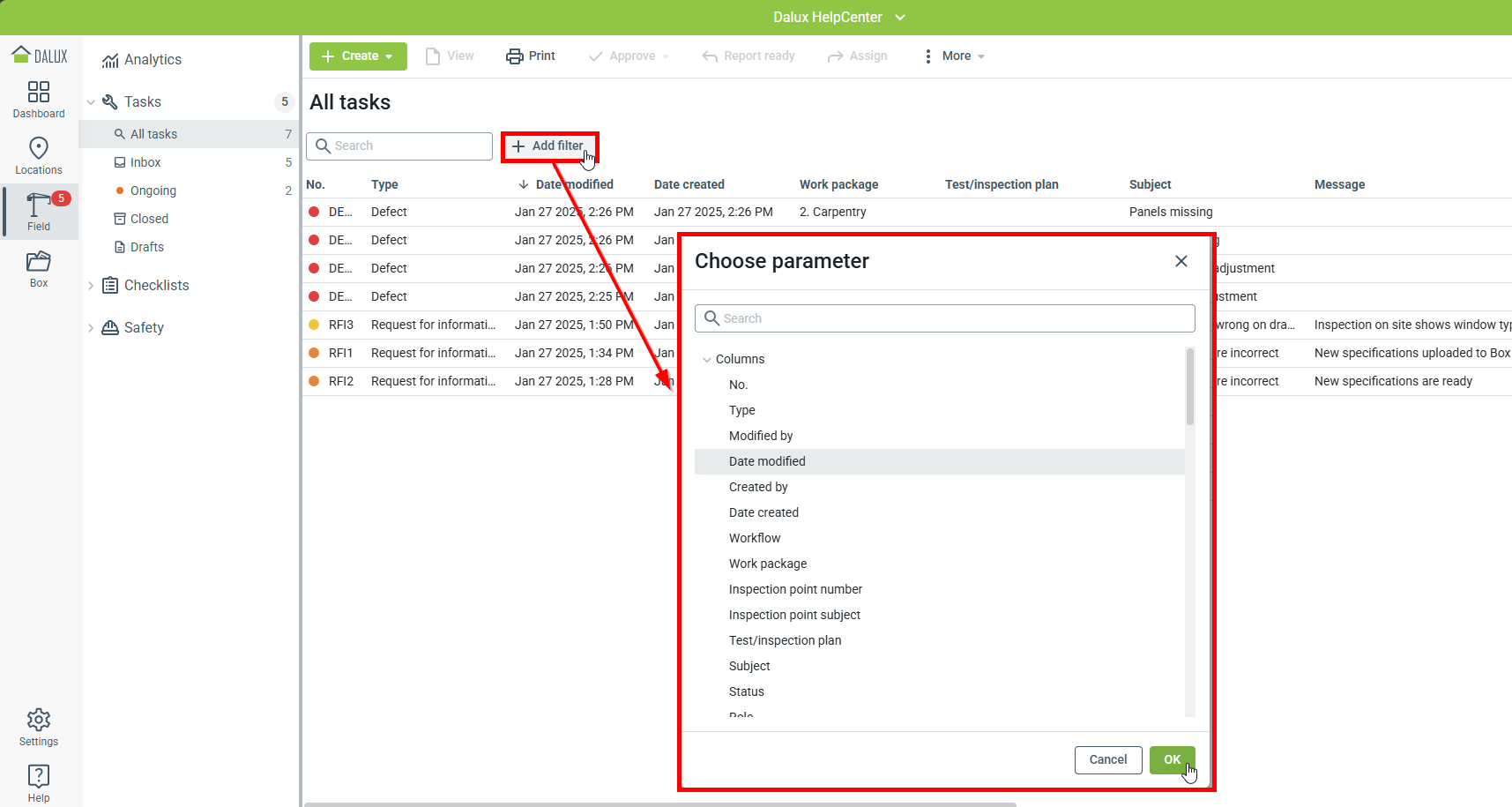Open Analytics in the navigation panel
1512x807 pixels.
pyautogui.click(x=152, y=59)
